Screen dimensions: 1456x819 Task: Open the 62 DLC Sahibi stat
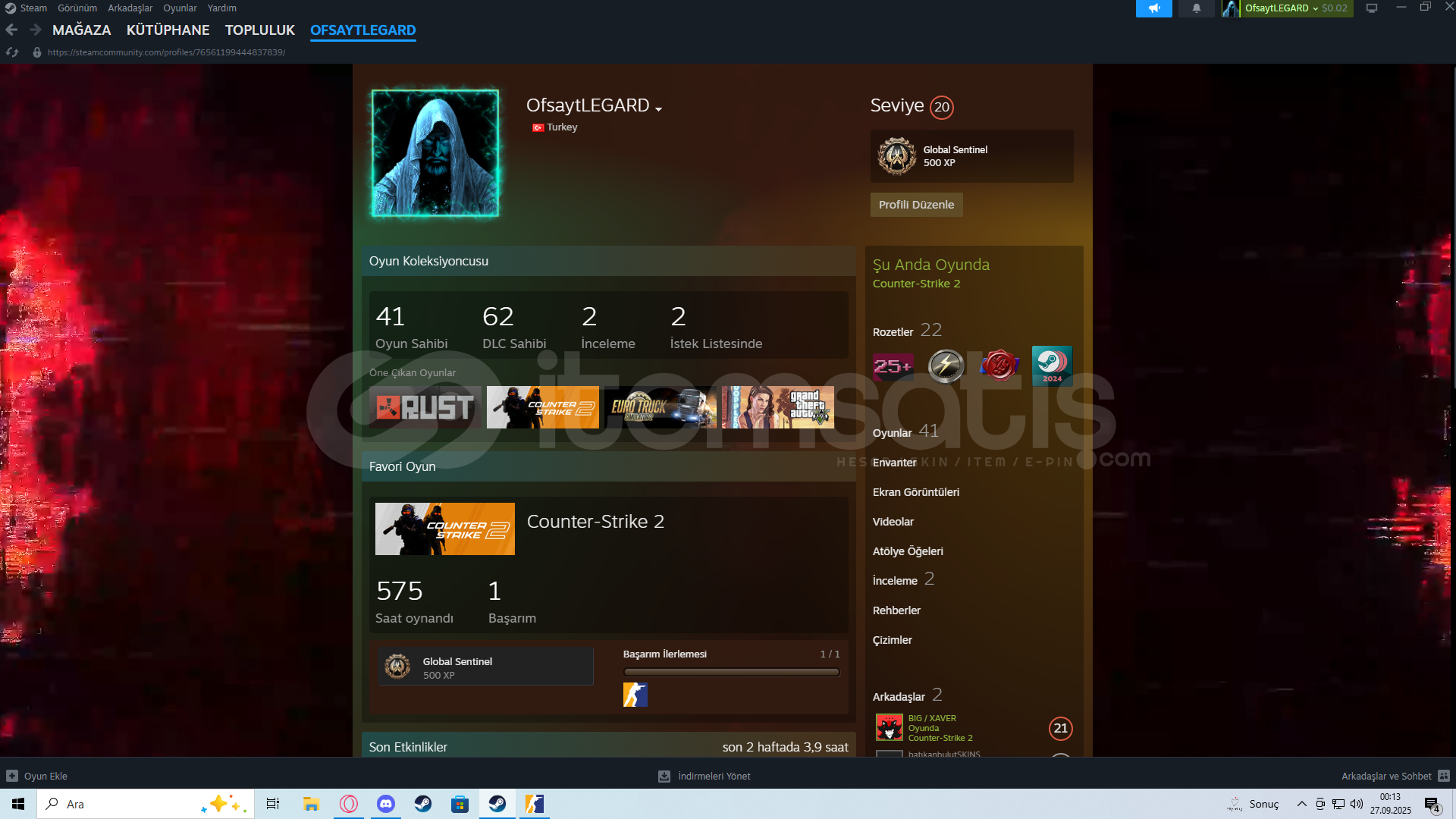pos(514,327)
